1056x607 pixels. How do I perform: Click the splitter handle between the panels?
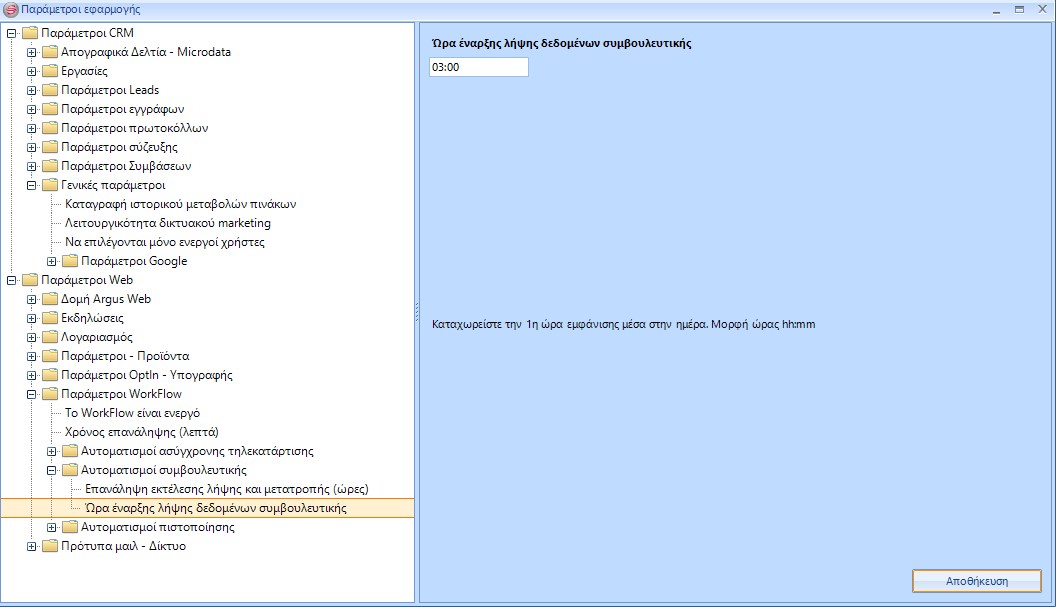416,313
